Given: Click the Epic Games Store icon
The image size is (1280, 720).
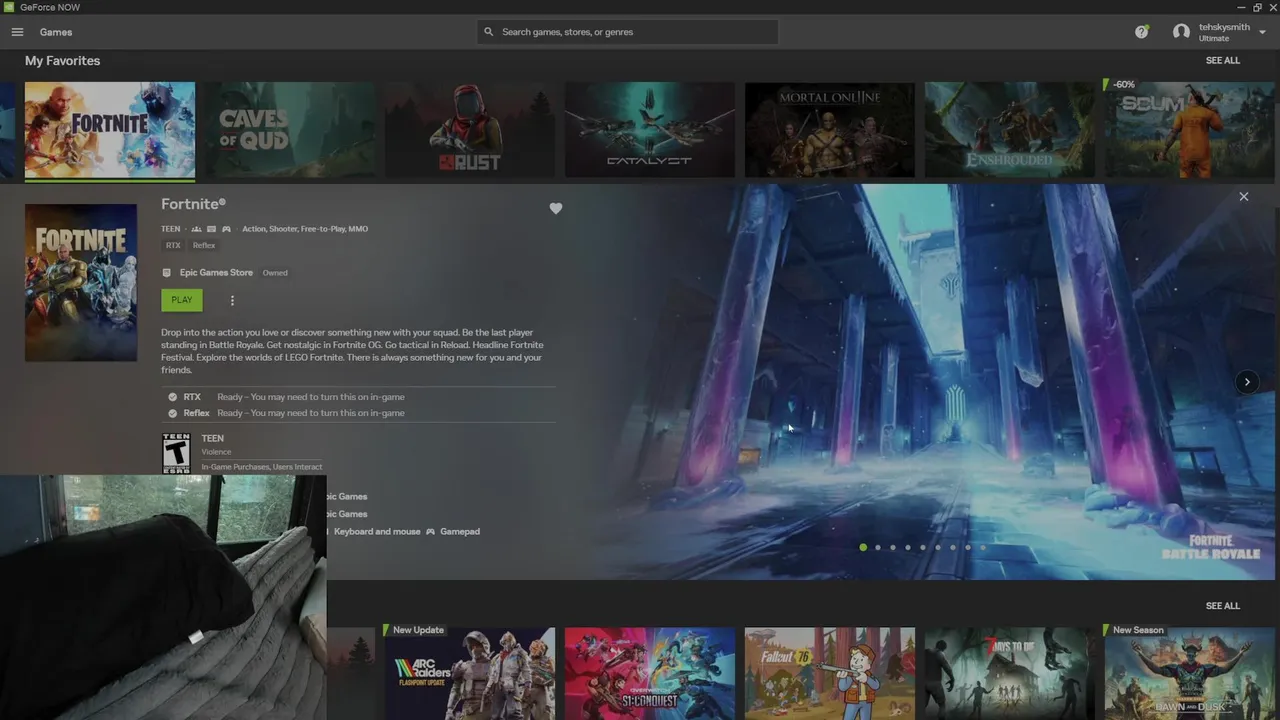Looking at the screenshot, I should [167, 272].
